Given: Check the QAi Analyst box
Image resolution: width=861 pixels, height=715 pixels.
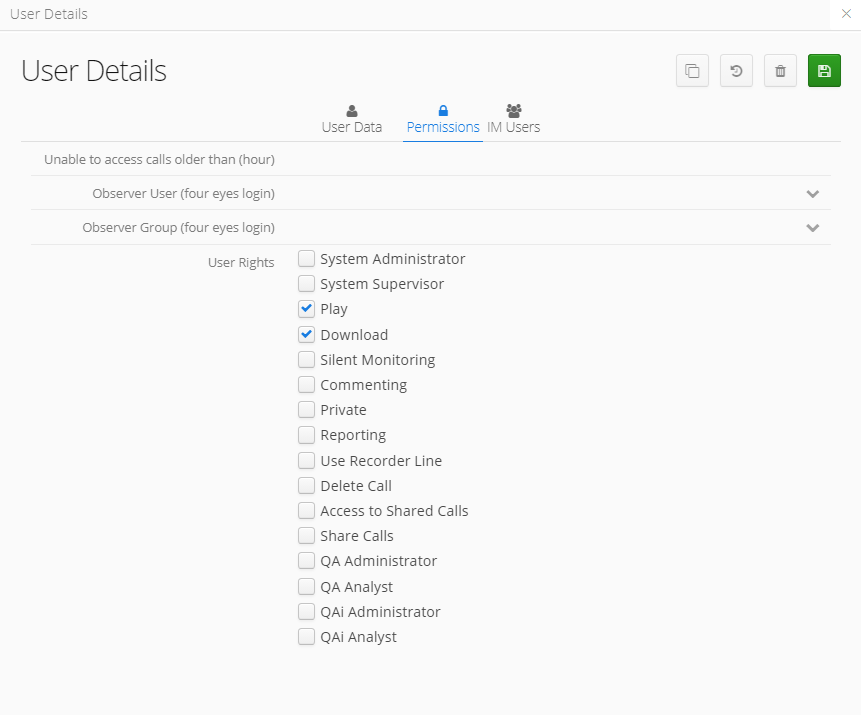Looking at the screenshot, I should 306,636.
